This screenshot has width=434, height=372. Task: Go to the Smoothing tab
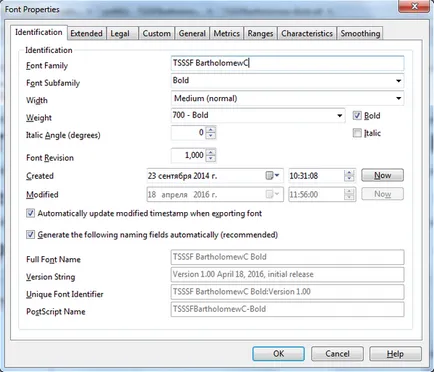360,33
